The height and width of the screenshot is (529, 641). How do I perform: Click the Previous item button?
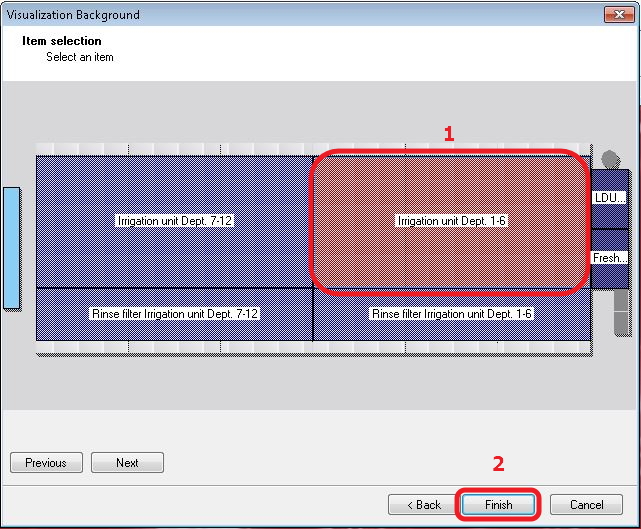click(x=46, y=462)
